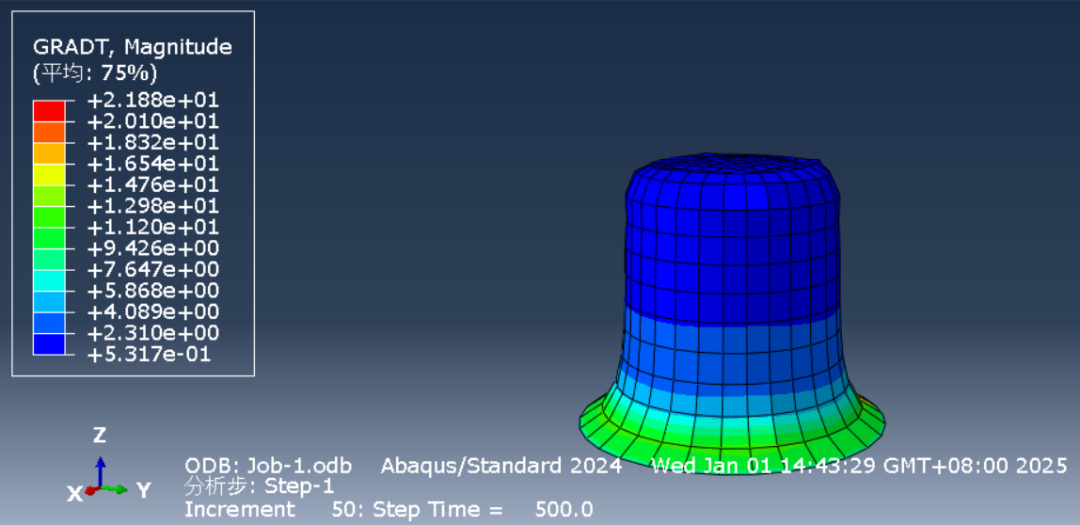Click the +1.120e+01 legend value
Viewport: 1080px width, 525px height.
point(153,227)
